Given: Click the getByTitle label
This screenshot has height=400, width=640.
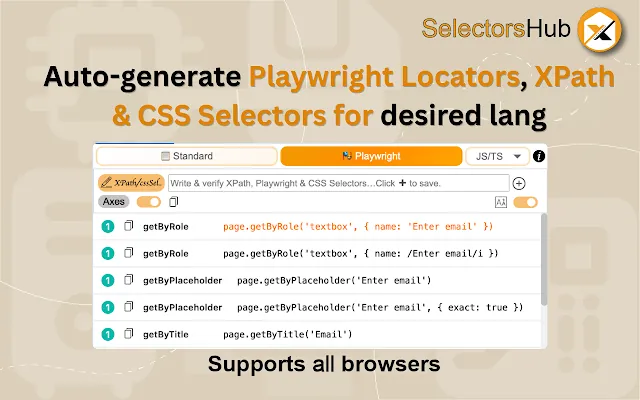Looking at the screenshot, I should point(166,335).
